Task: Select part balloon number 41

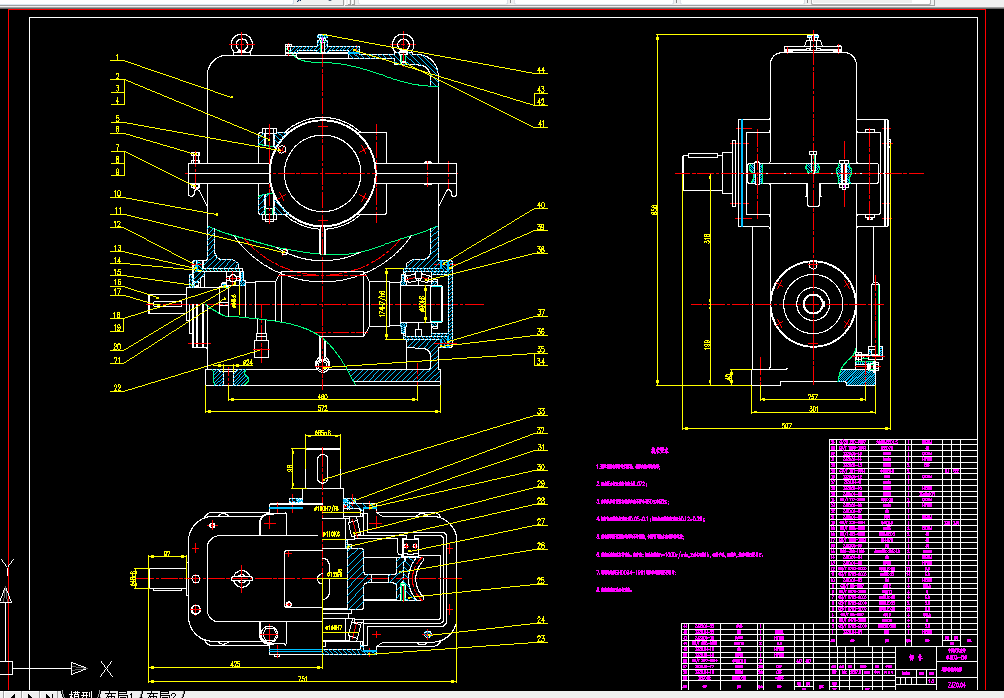Action: click(x=541, y=124)
